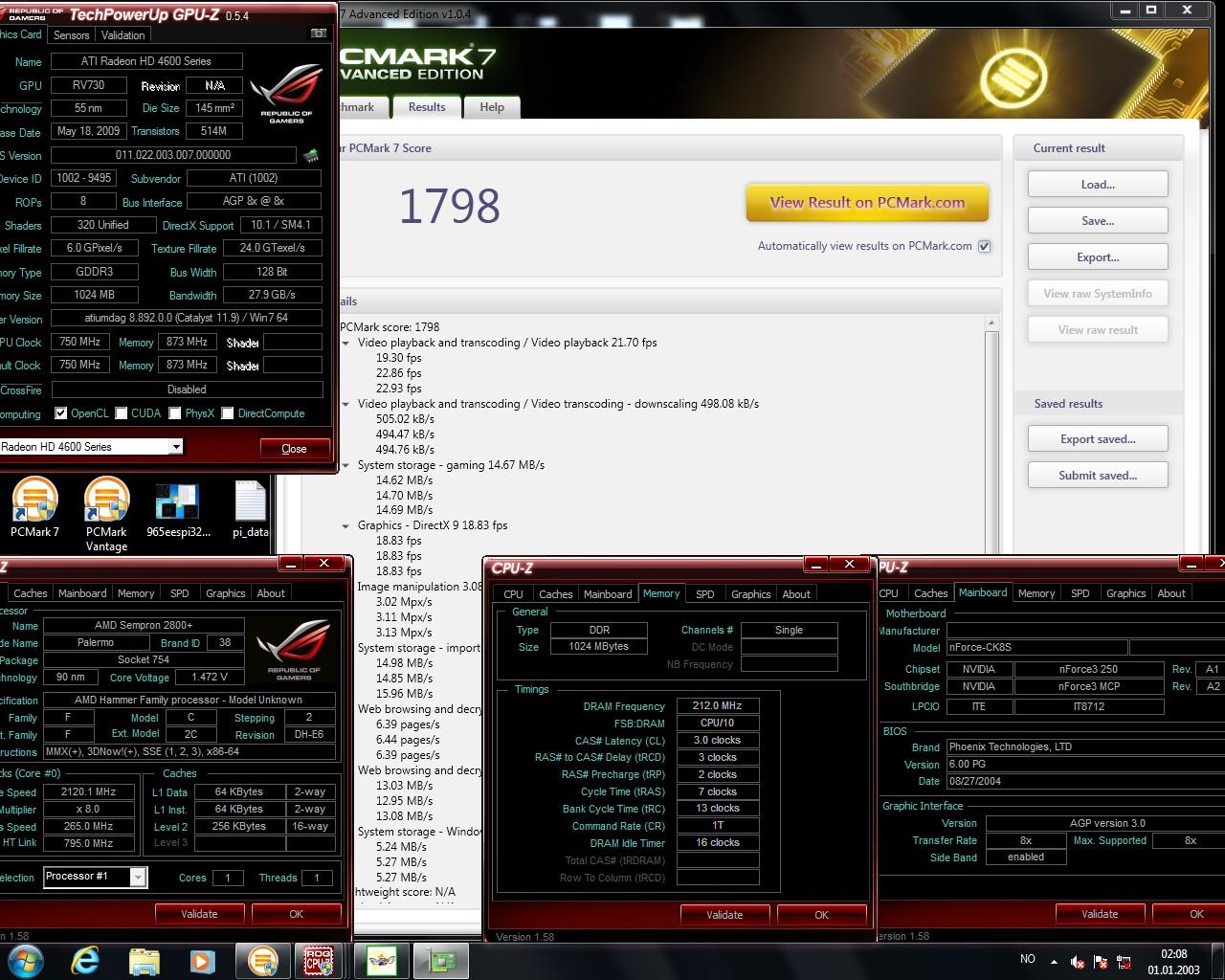Viewport: 1225px width, 980px height.
Task: Collapse the Video transcoding downscaling node
Action: (x=346, y=404)
